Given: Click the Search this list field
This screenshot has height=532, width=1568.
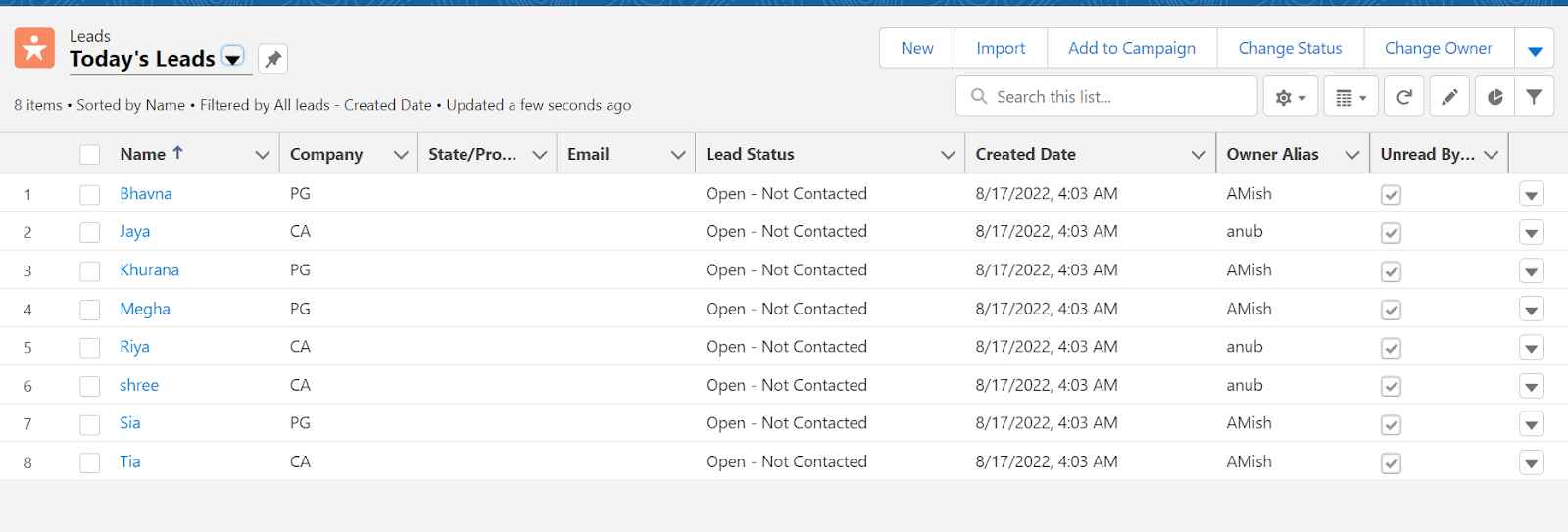Looking at the screenshot, I should pyautogui.click(x=1106, y=97).
